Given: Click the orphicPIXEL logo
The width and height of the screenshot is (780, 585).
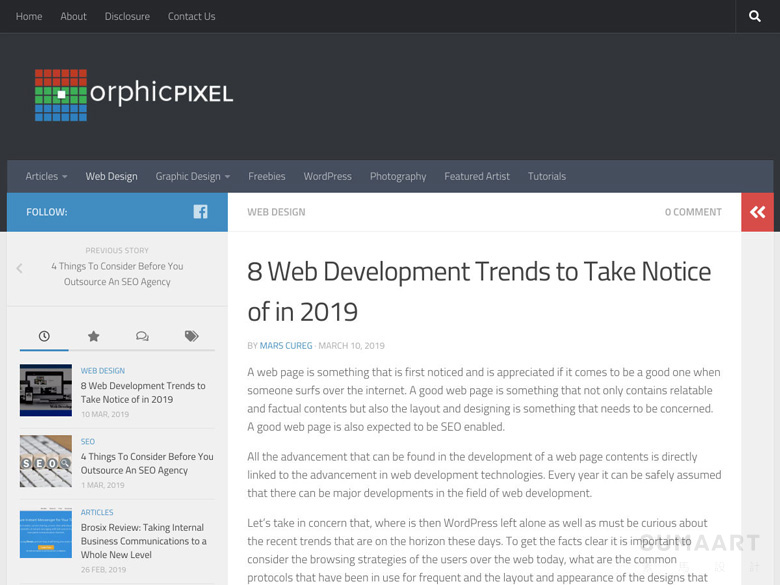Looking at the screenshot, I should (x=134, y=95).
